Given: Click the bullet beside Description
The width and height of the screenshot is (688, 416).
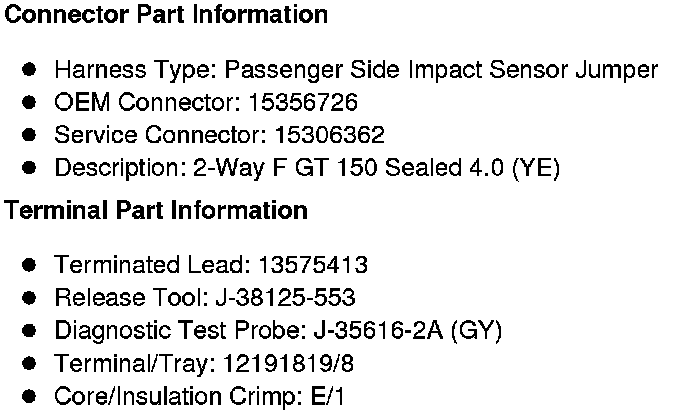Looking at the screenshot, I should (x=30, y=168).
